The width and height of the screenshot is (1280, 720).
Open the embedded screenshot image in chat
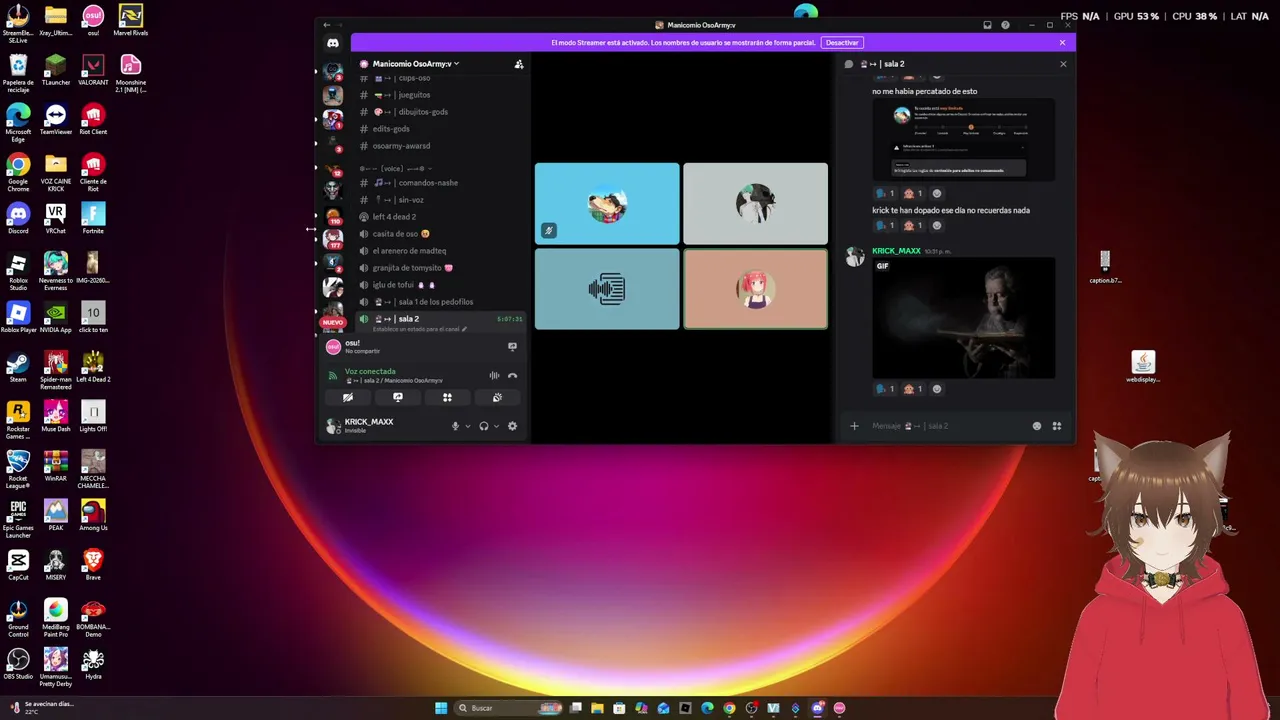(964, 140)
